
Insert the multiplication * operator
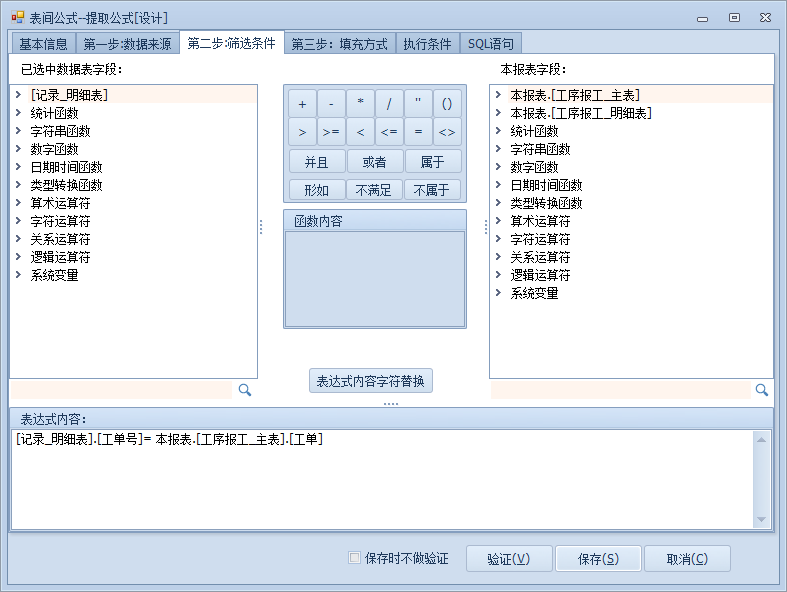360,103
